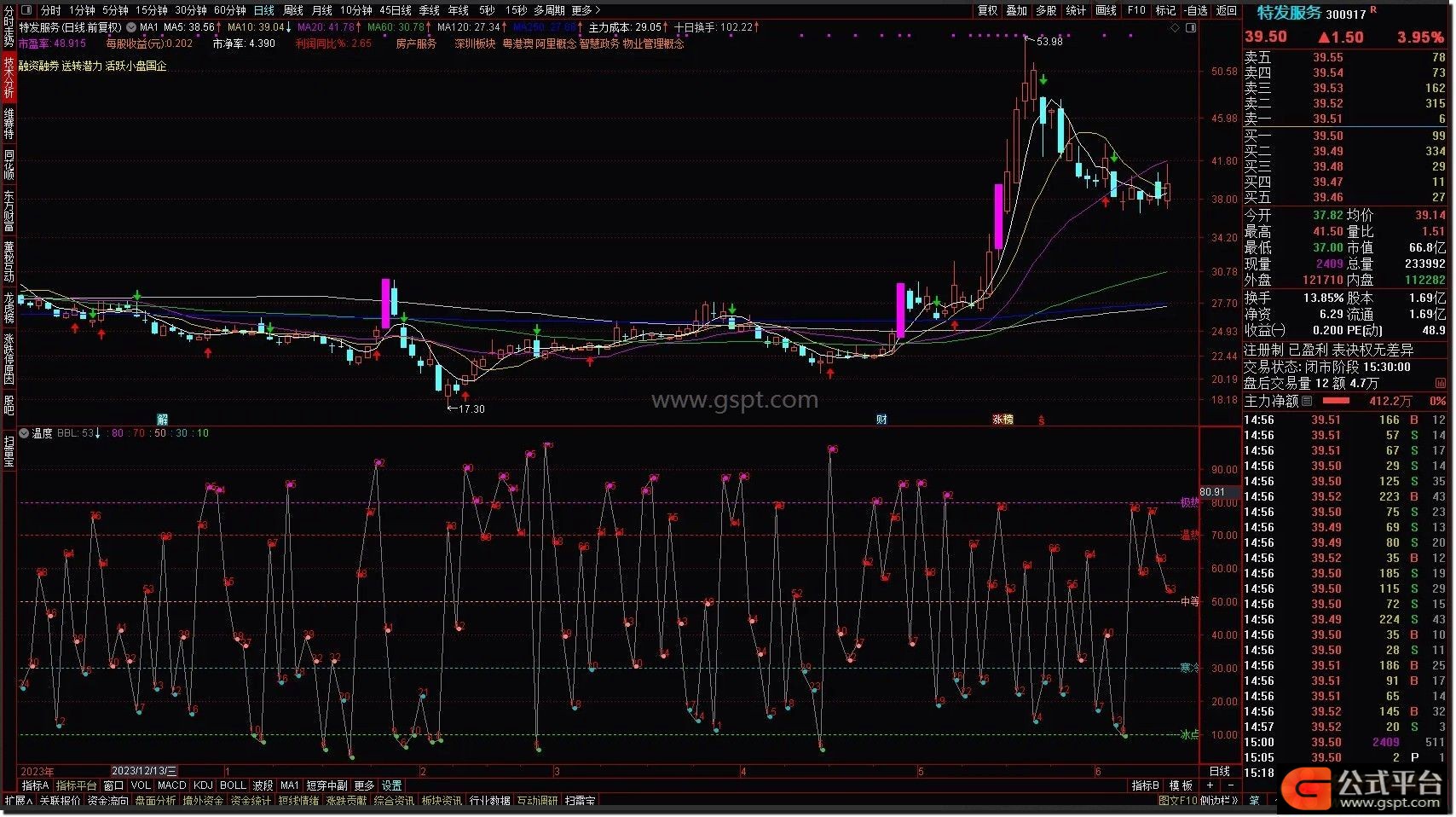This screenshot has width=1456, height=817.
Task: Expand the 指标B indicator menu
Action: (x=1145, y=785)
